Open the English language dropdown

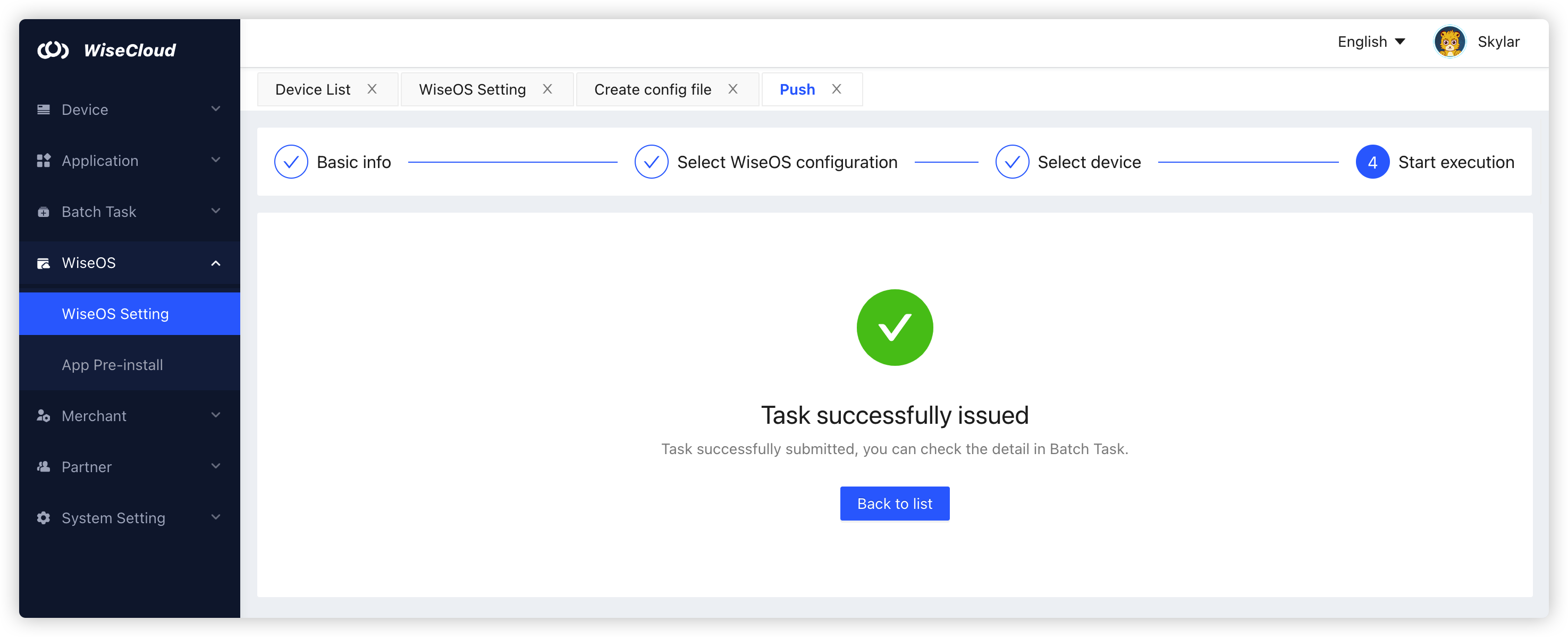point(1371,42)
